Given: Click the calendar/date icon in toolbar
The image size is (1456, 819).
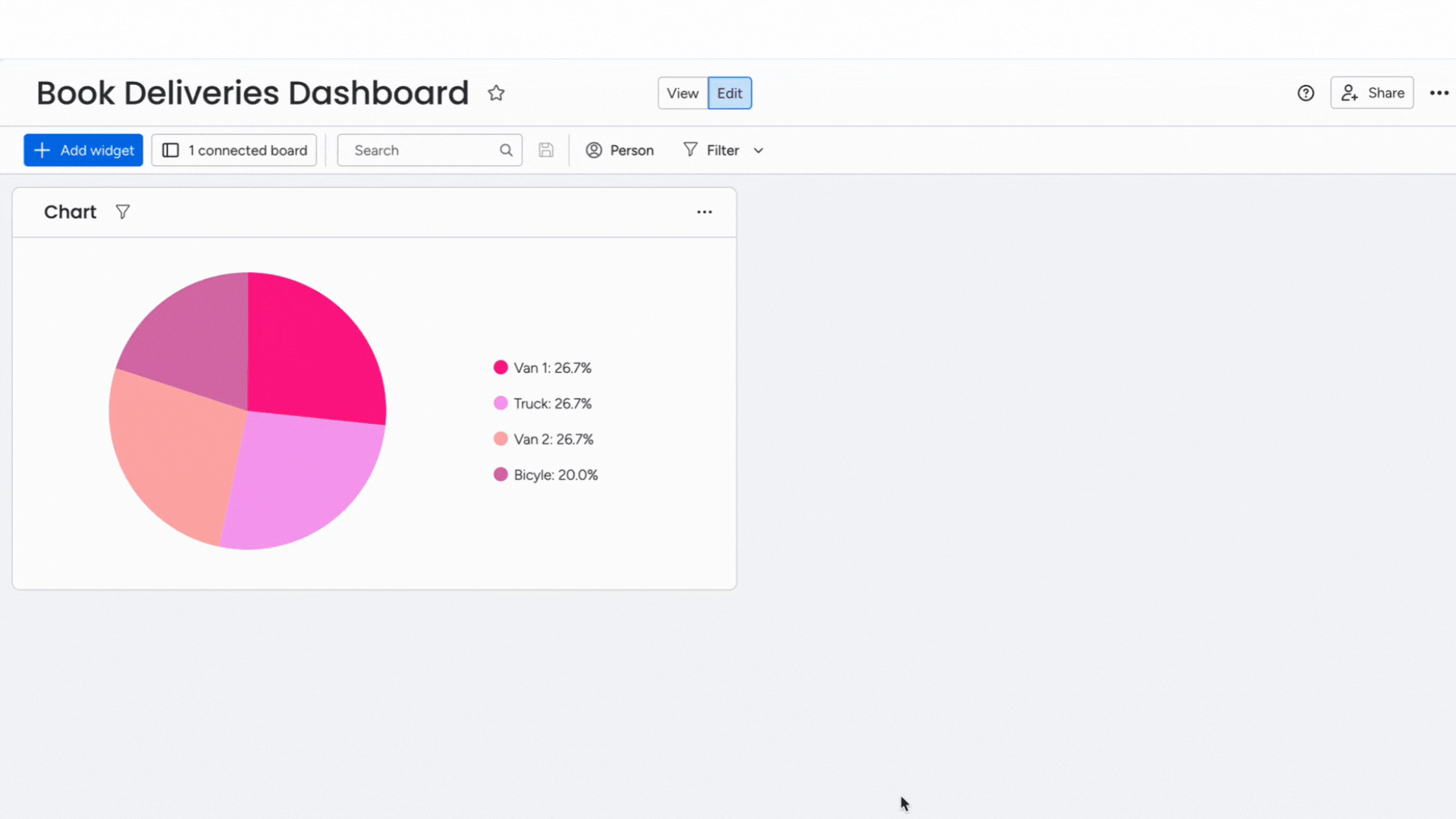Looking at the screenshot, I should coord(547,150).
